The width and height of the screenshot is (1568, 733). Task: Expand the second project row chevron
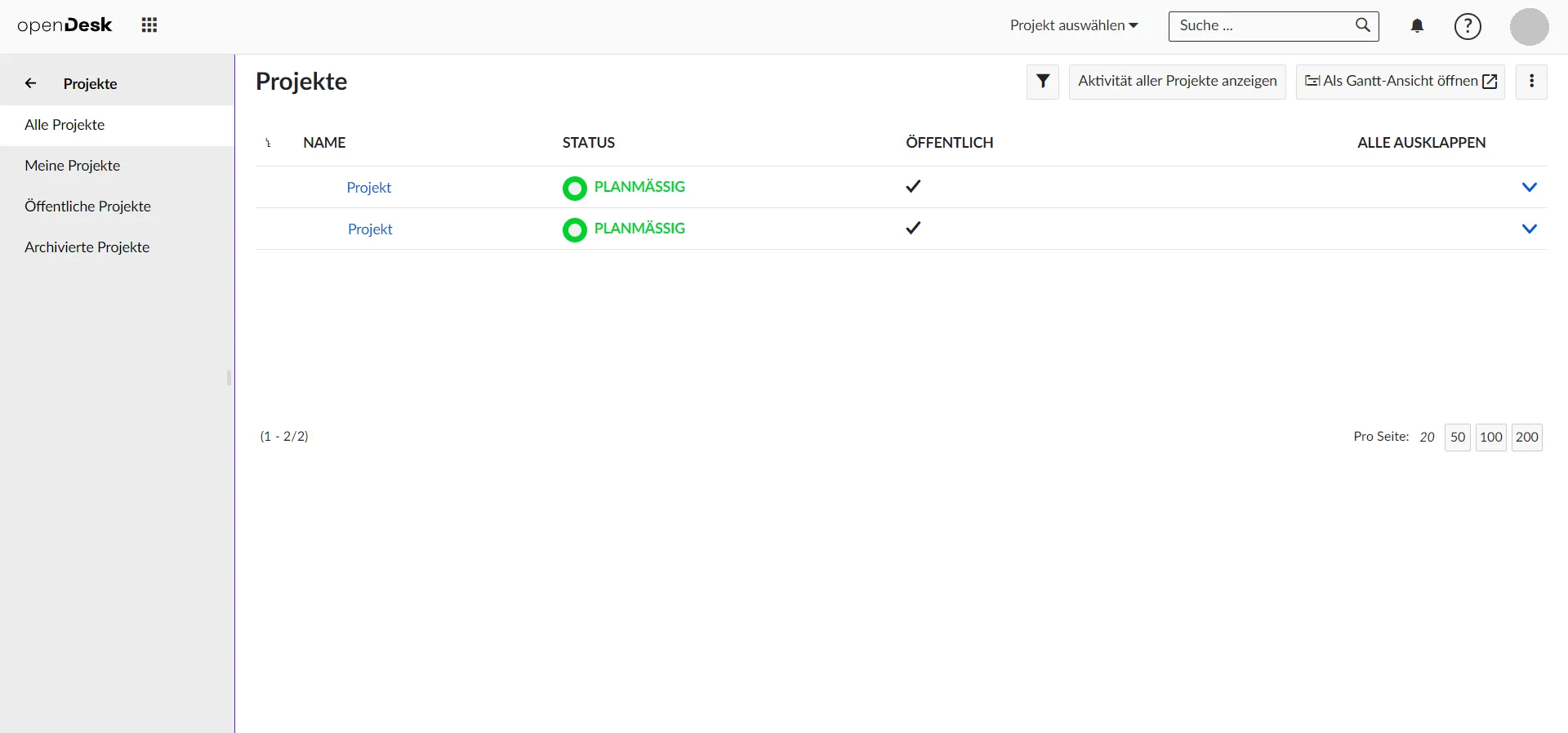point(1530,229)
